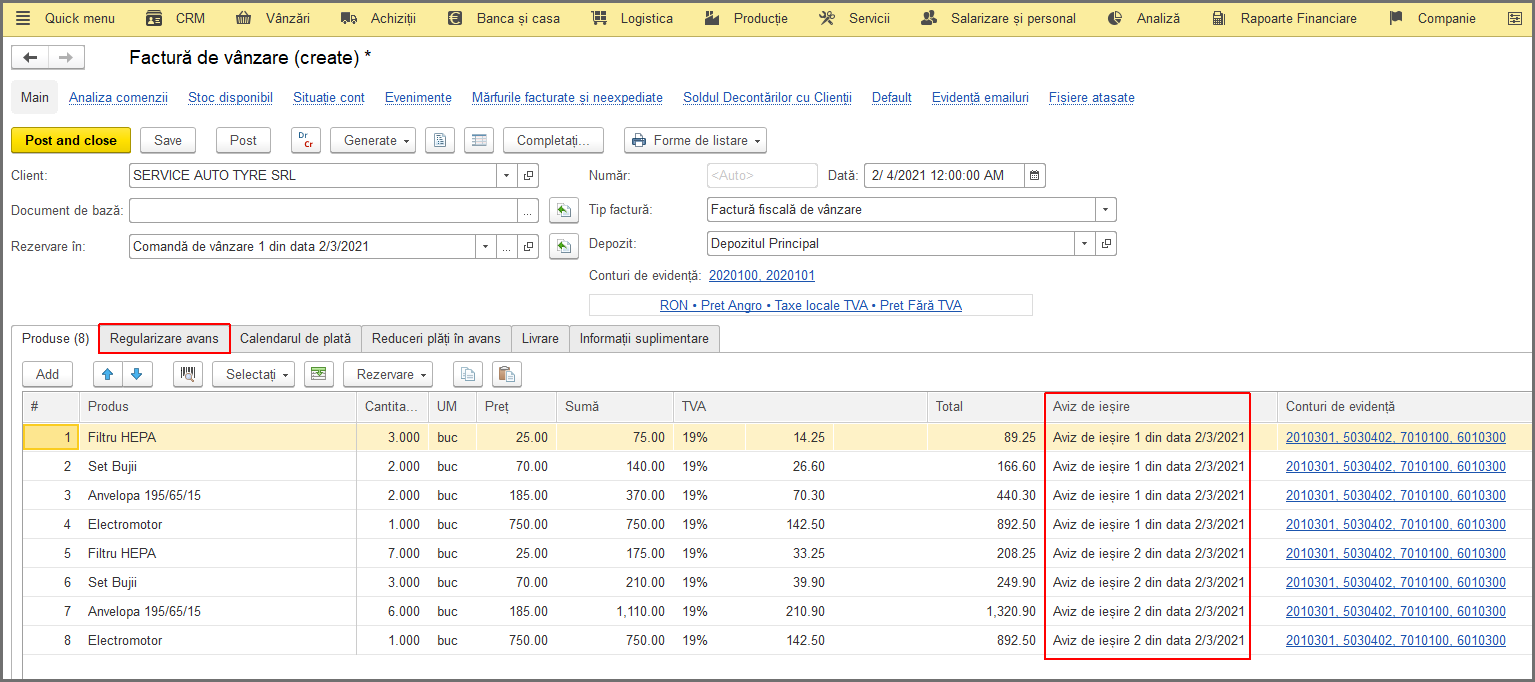Switch to Regularizare avans tab

(x=164, y=339)
